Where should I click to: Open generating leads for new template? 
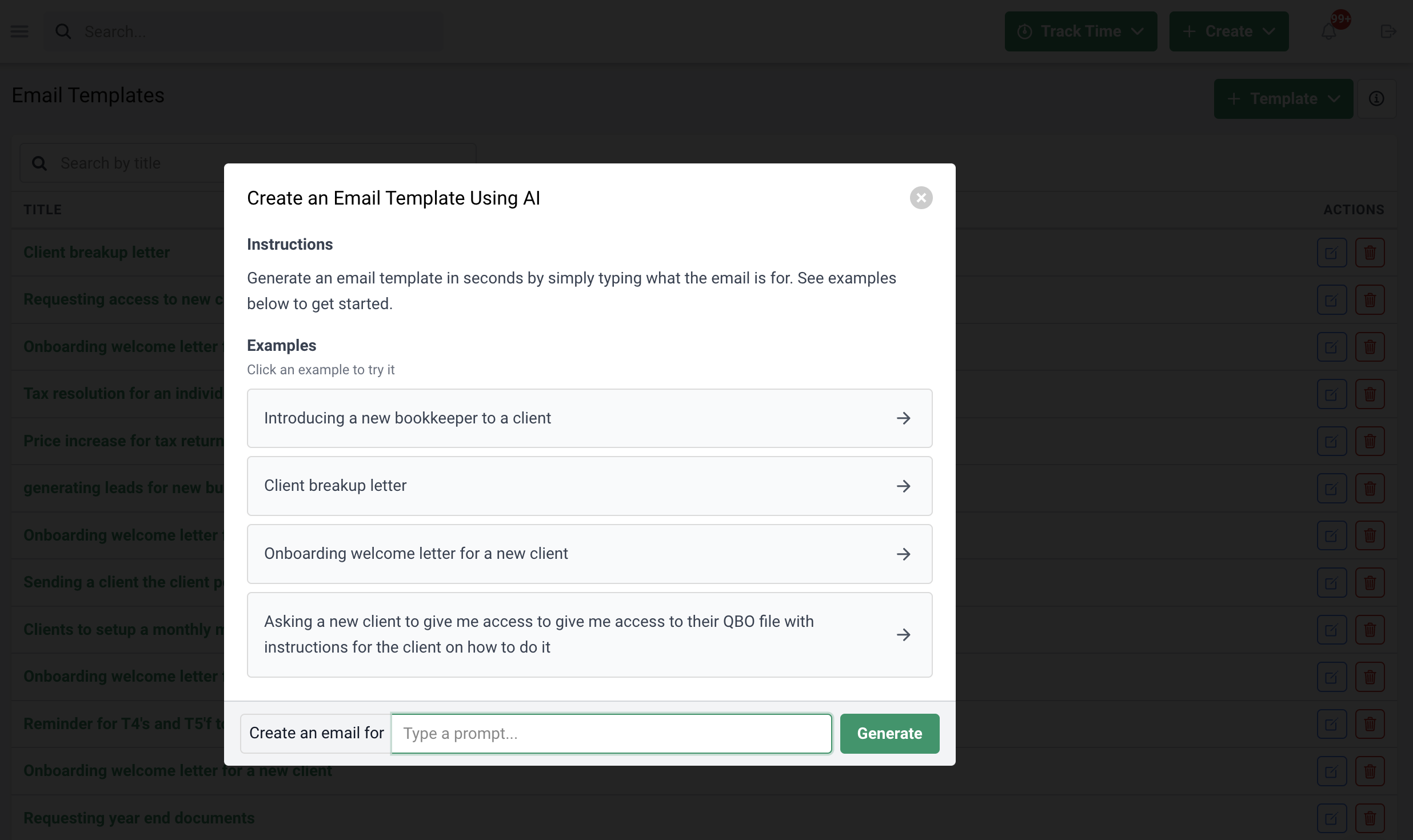[x=123, y=488]
